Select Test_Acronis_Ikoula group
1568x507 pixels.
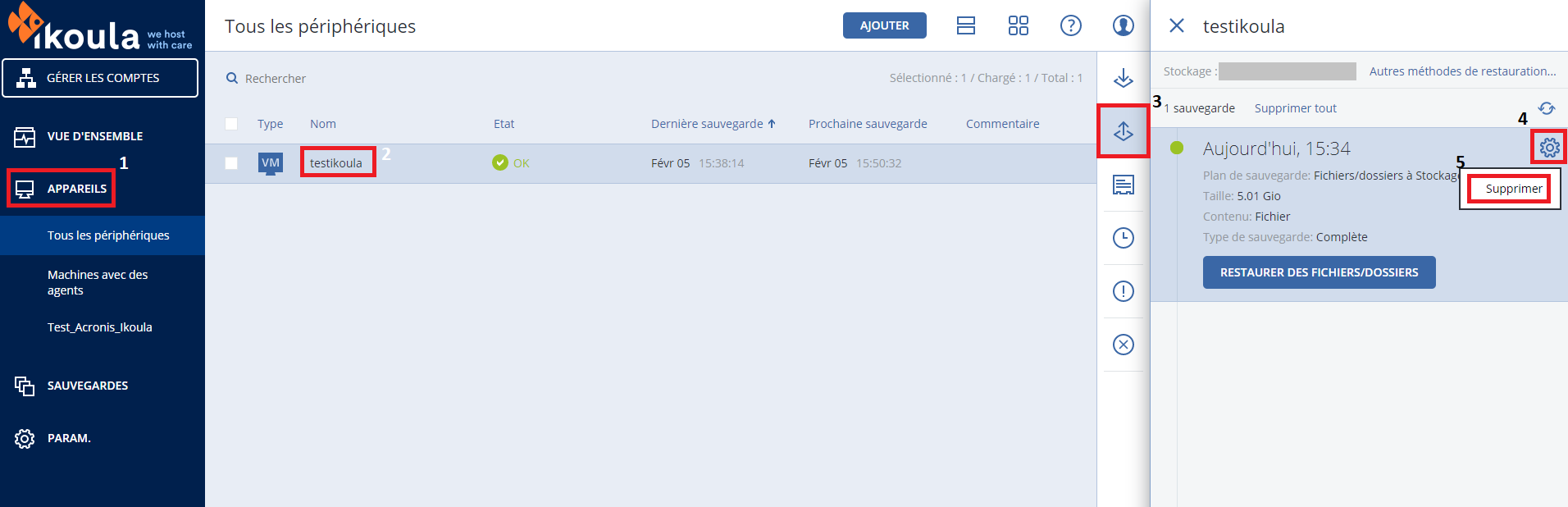click(x=100, y=327)
